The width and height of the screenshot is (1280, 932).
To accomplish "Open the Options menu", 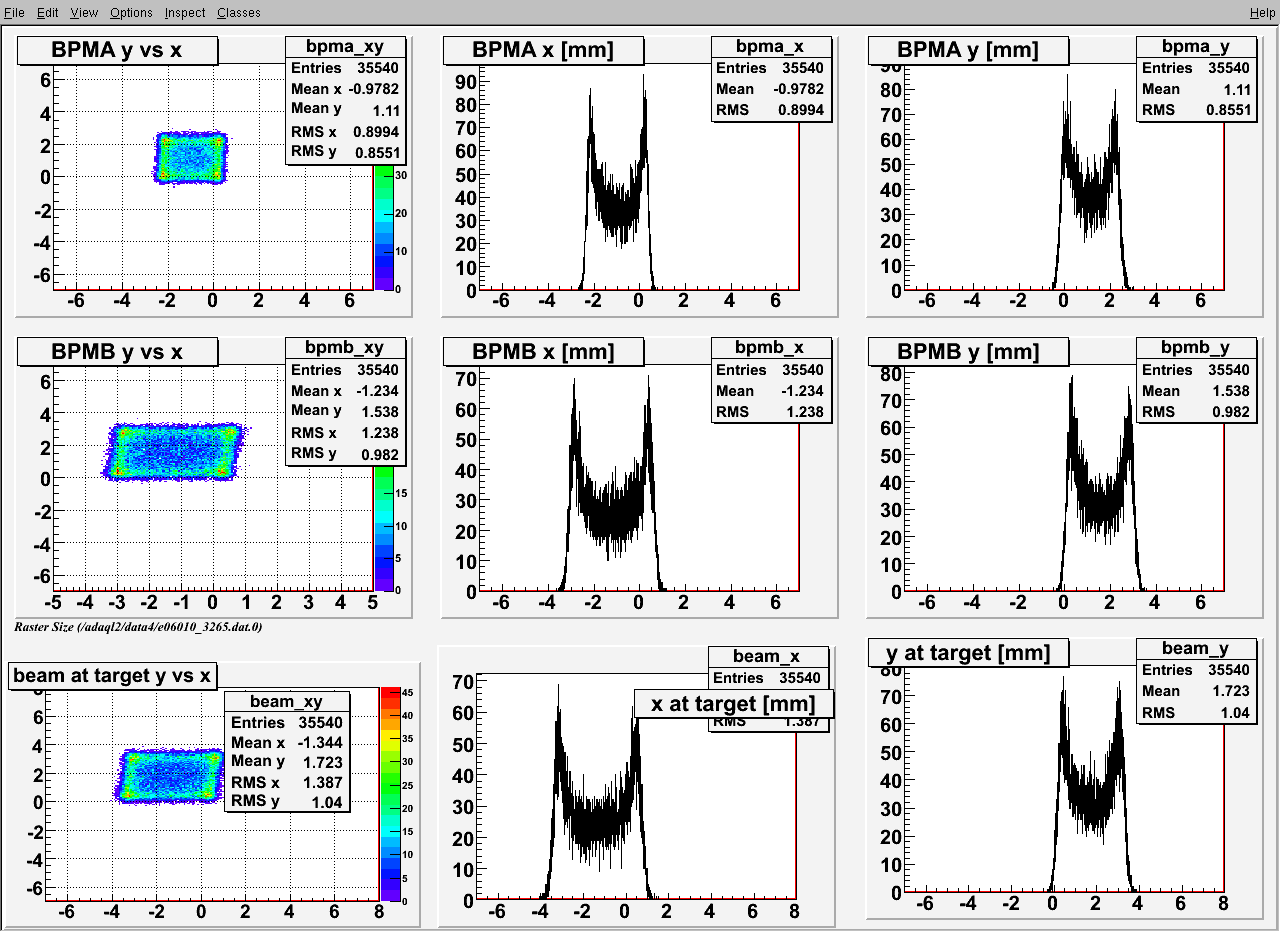I will 131,12.
